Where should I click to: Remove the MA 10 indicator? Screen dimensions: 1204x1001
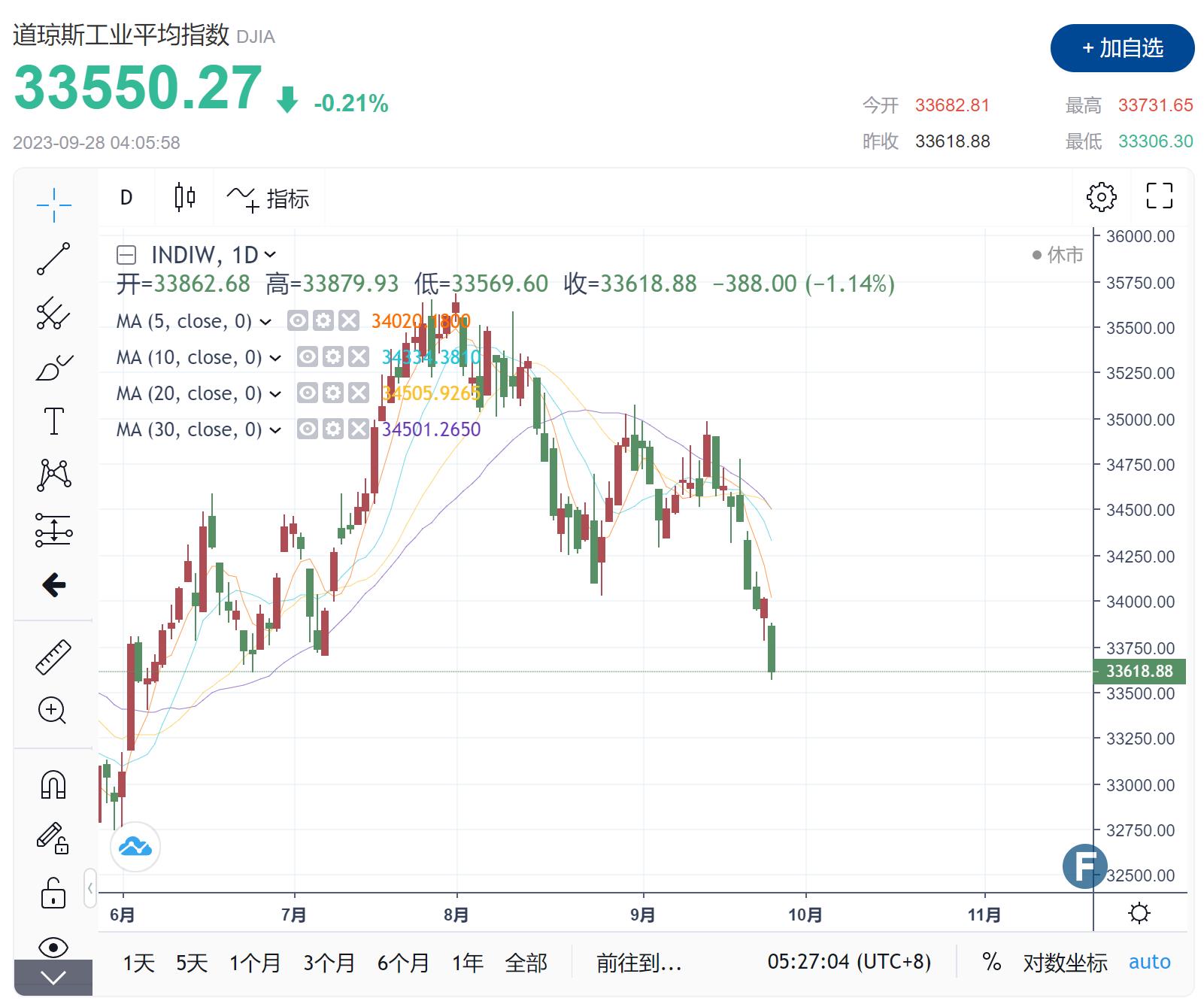click(x=359, y=356)
